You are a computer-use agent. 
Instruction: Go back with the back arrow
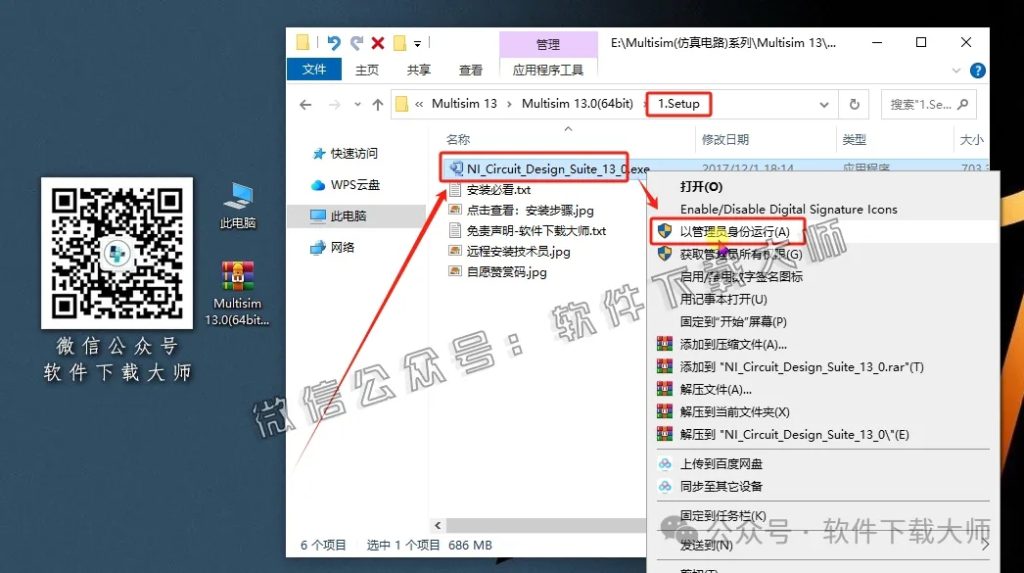point(305,105)
